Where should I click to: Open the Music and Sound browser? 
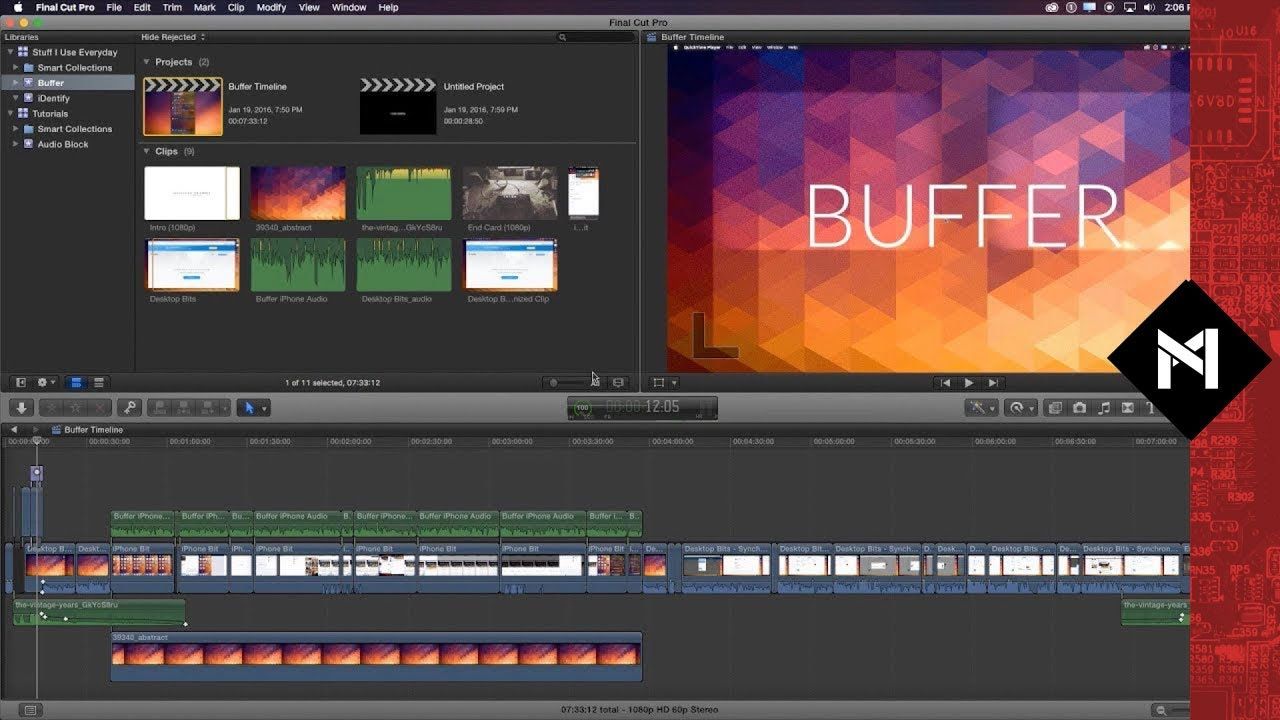1104,408
